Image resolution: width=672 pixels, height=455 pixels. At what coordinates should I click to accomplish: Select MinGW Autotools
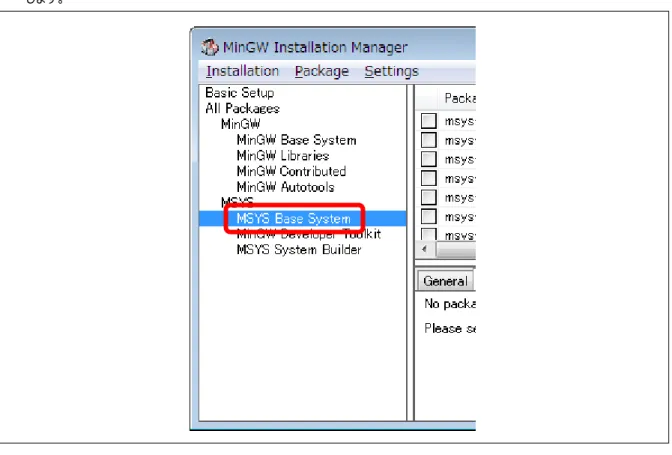point(285,187)
